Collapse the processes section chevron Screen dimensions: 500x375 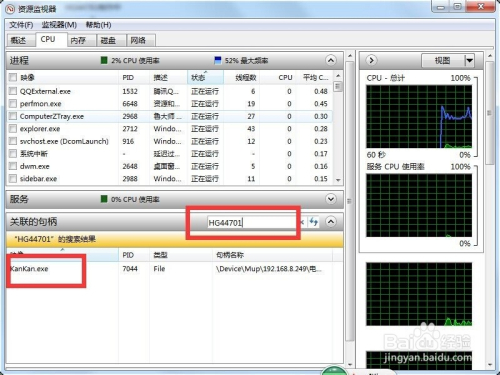[330, 60]
